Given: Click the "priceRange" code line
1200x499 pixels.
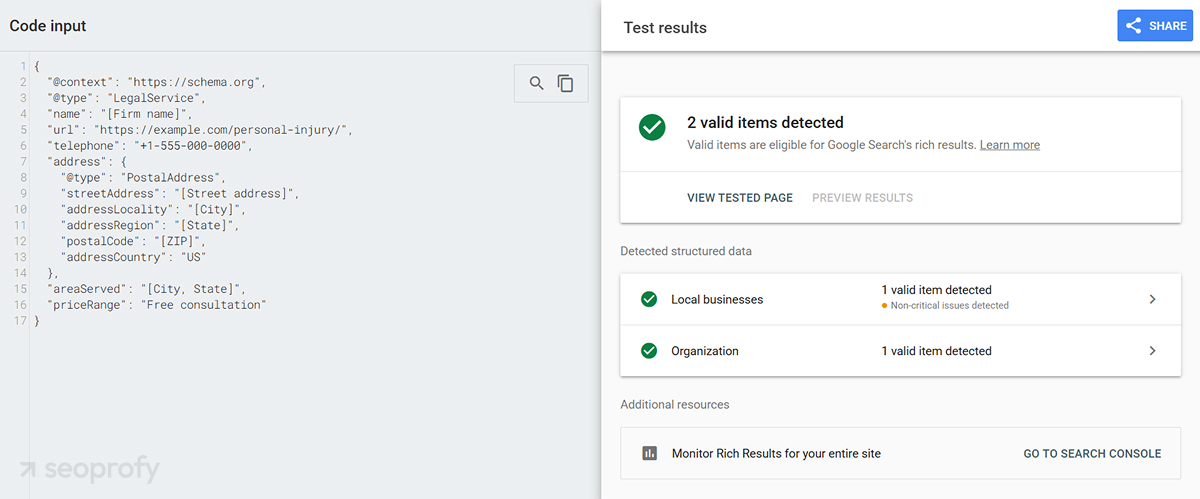Looking at the screenshot, I should pyautogui.click(x=156, y=304).
